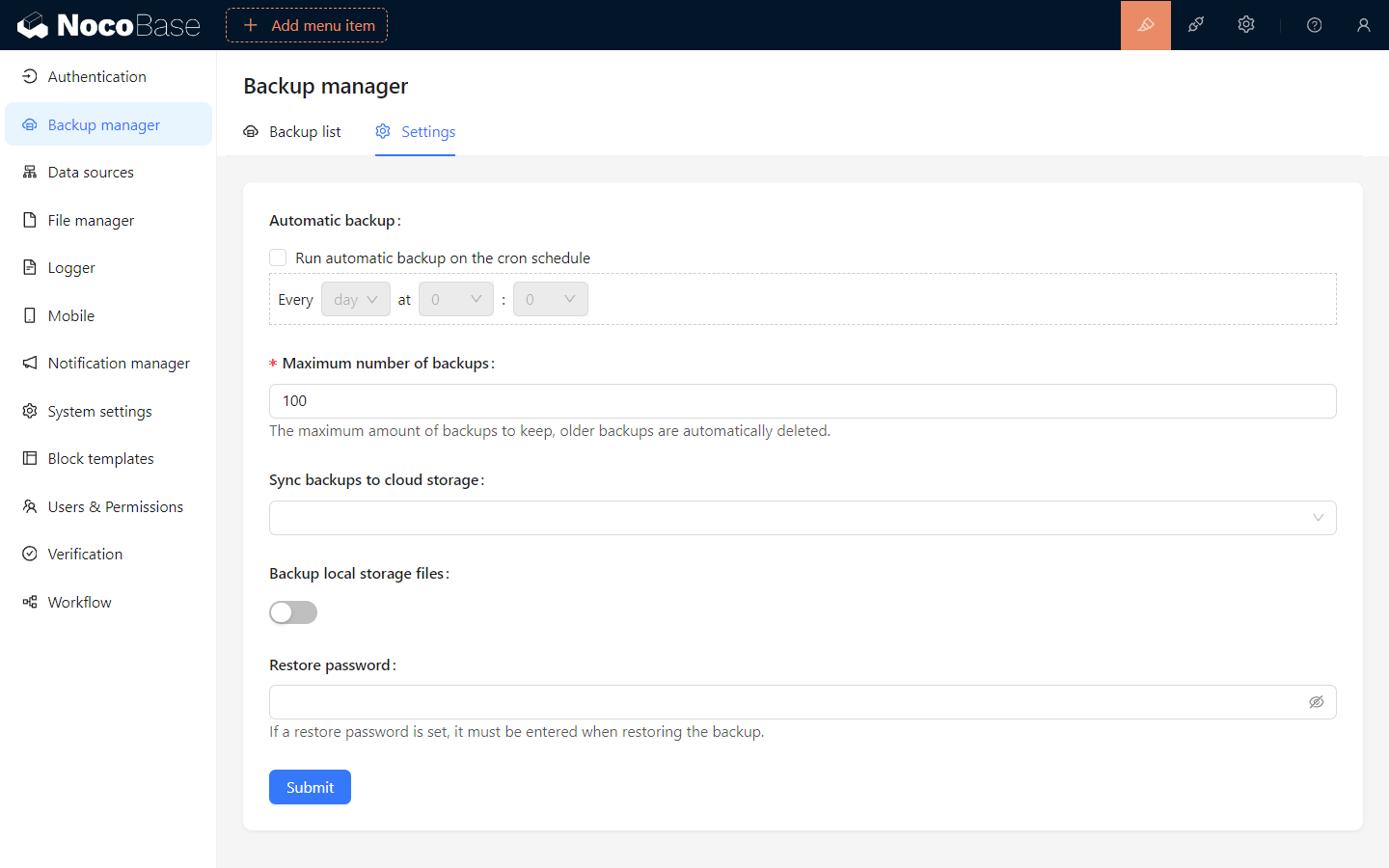1389x868 pixels.
Task: Toggle backup local storage files switch
Action: 293,612
